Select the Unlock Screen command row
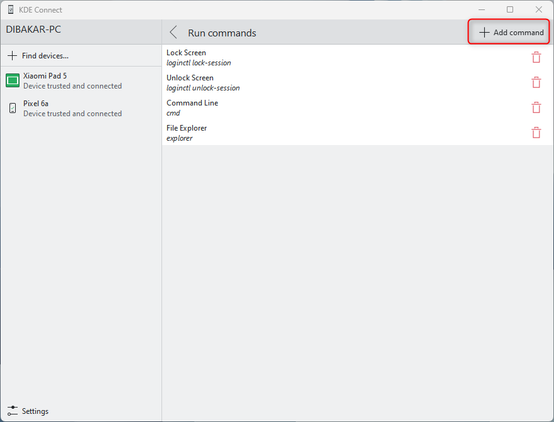Image resolution: width=554 pixels, height=422 pixels. tap(357, 82)
